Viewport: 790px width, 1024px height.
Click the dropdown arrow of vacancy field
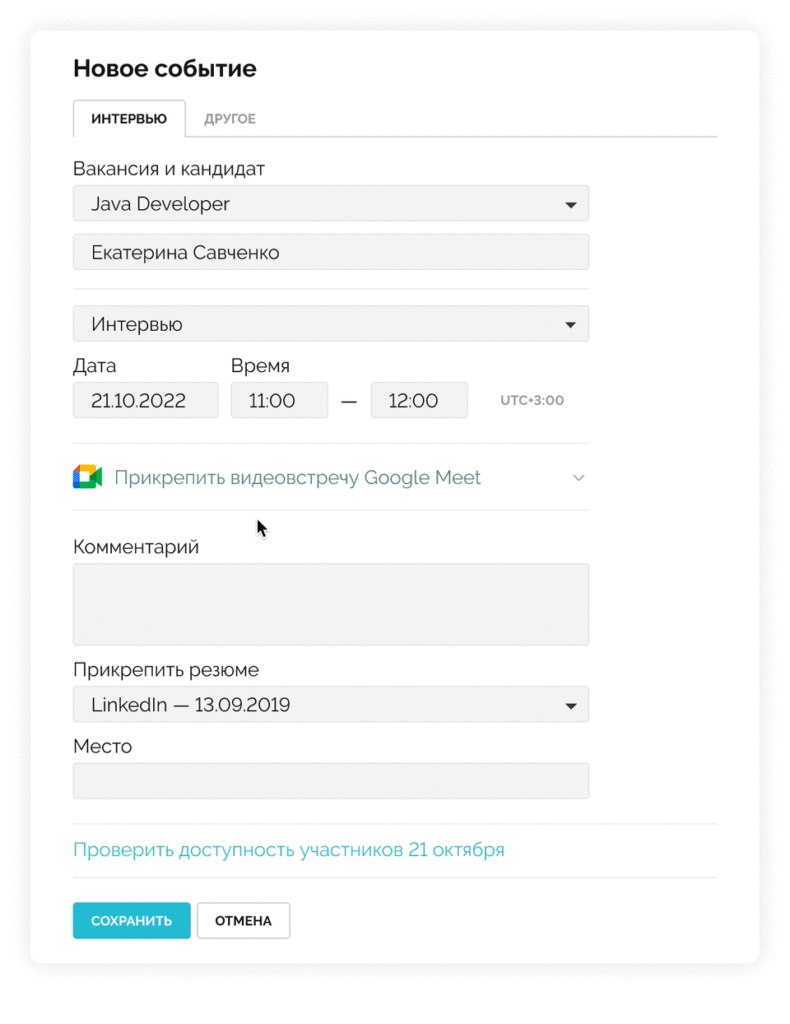tap(571, 205)
